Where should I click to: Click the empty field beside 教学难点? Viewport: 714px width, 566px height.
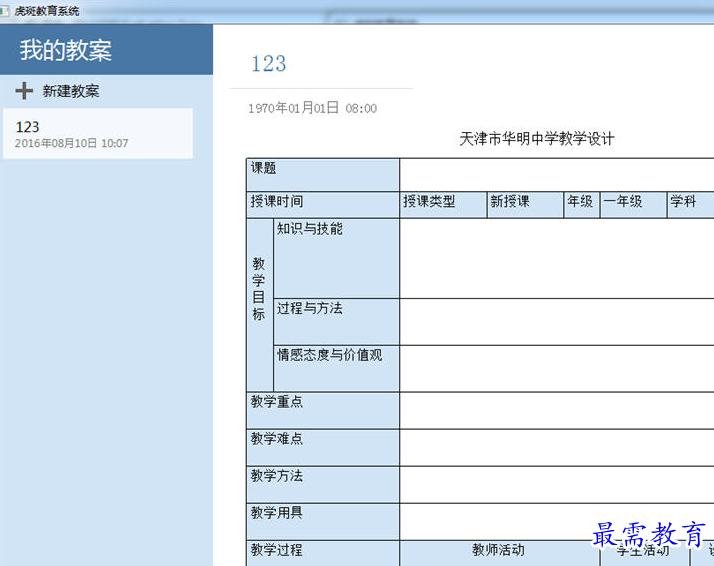pos(556,448)
